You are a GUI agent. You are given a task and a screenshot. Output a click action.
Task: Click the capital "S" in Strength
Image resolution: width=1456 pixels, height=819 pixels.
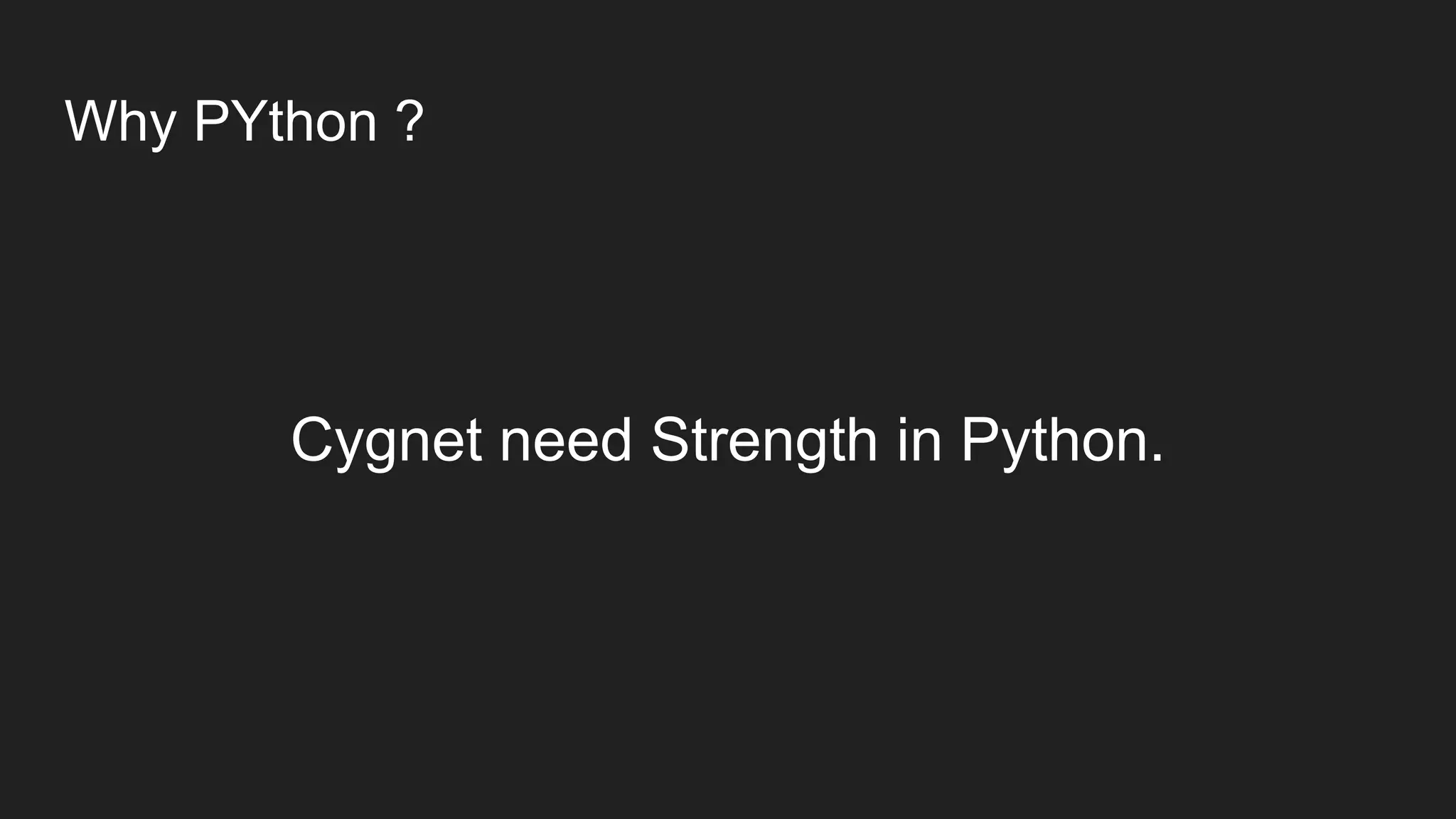(x=670, y=439)
